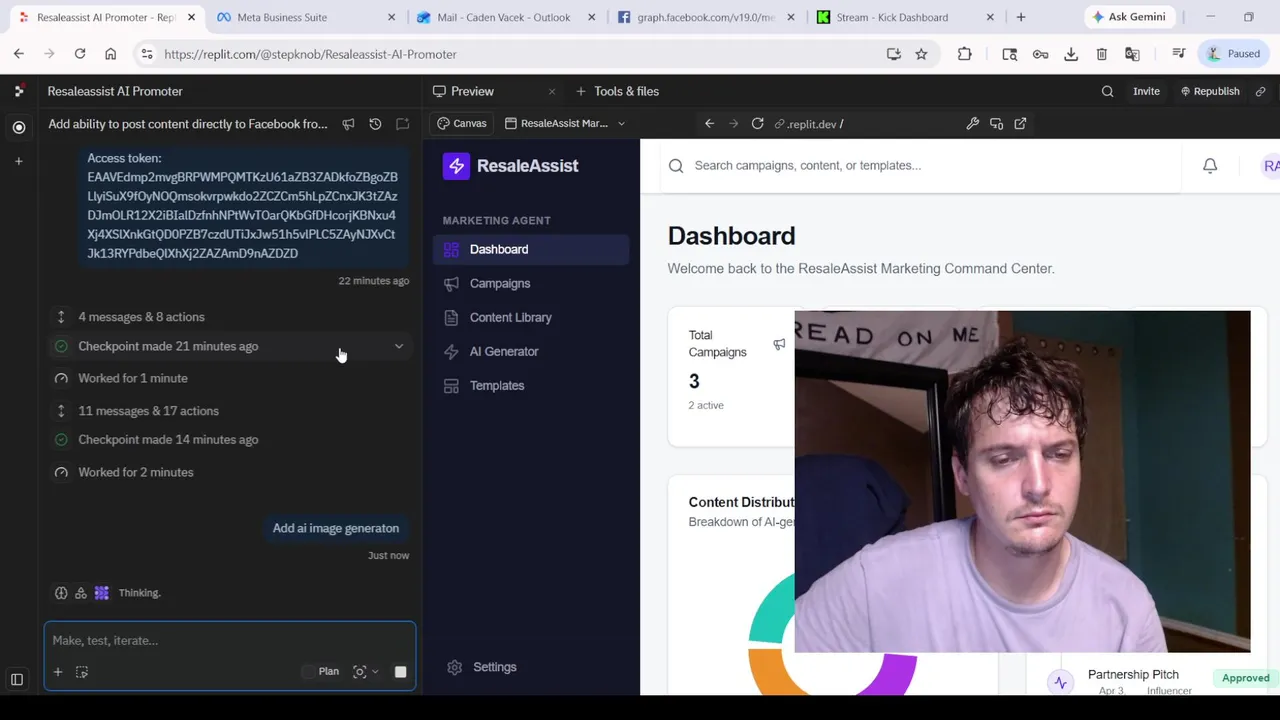1280x720 pixels.
Task: Click the Agent circle icon in left rail
Action: pyautogui.click(x=19, y=127)
